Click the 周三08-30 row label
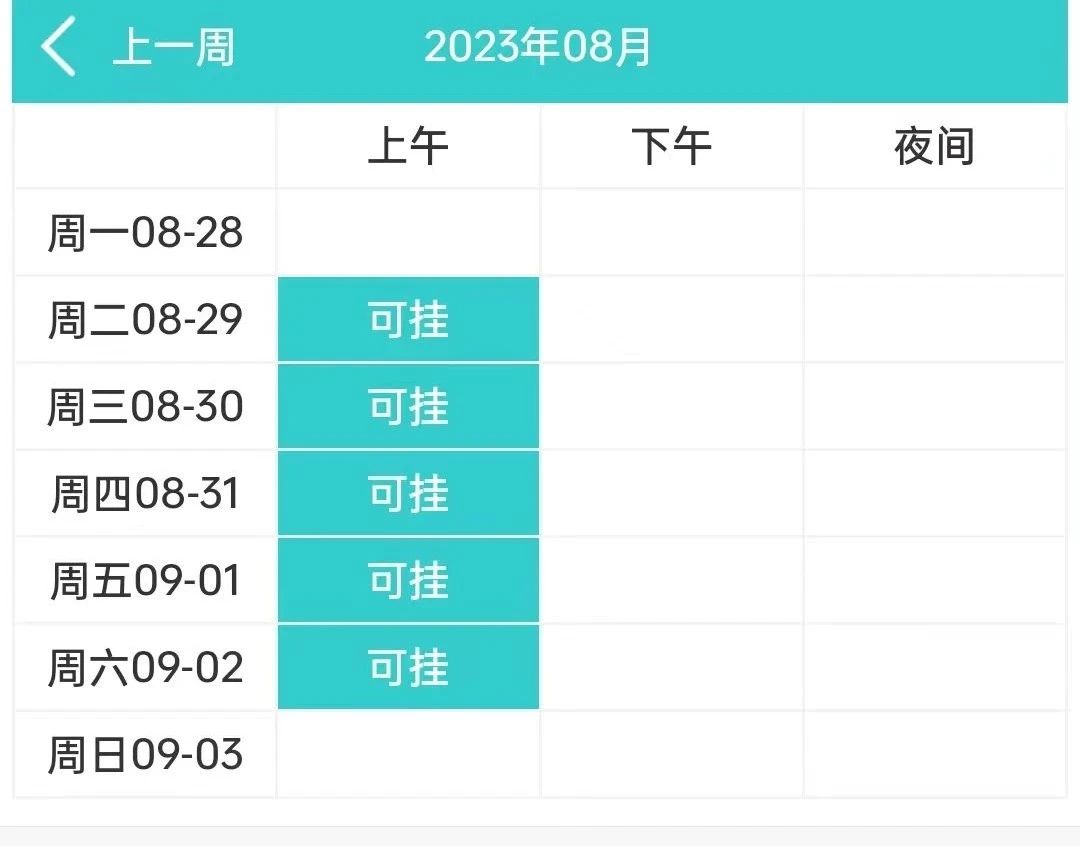Screen dimensions: 1080x846 click(x=145, y=406)
